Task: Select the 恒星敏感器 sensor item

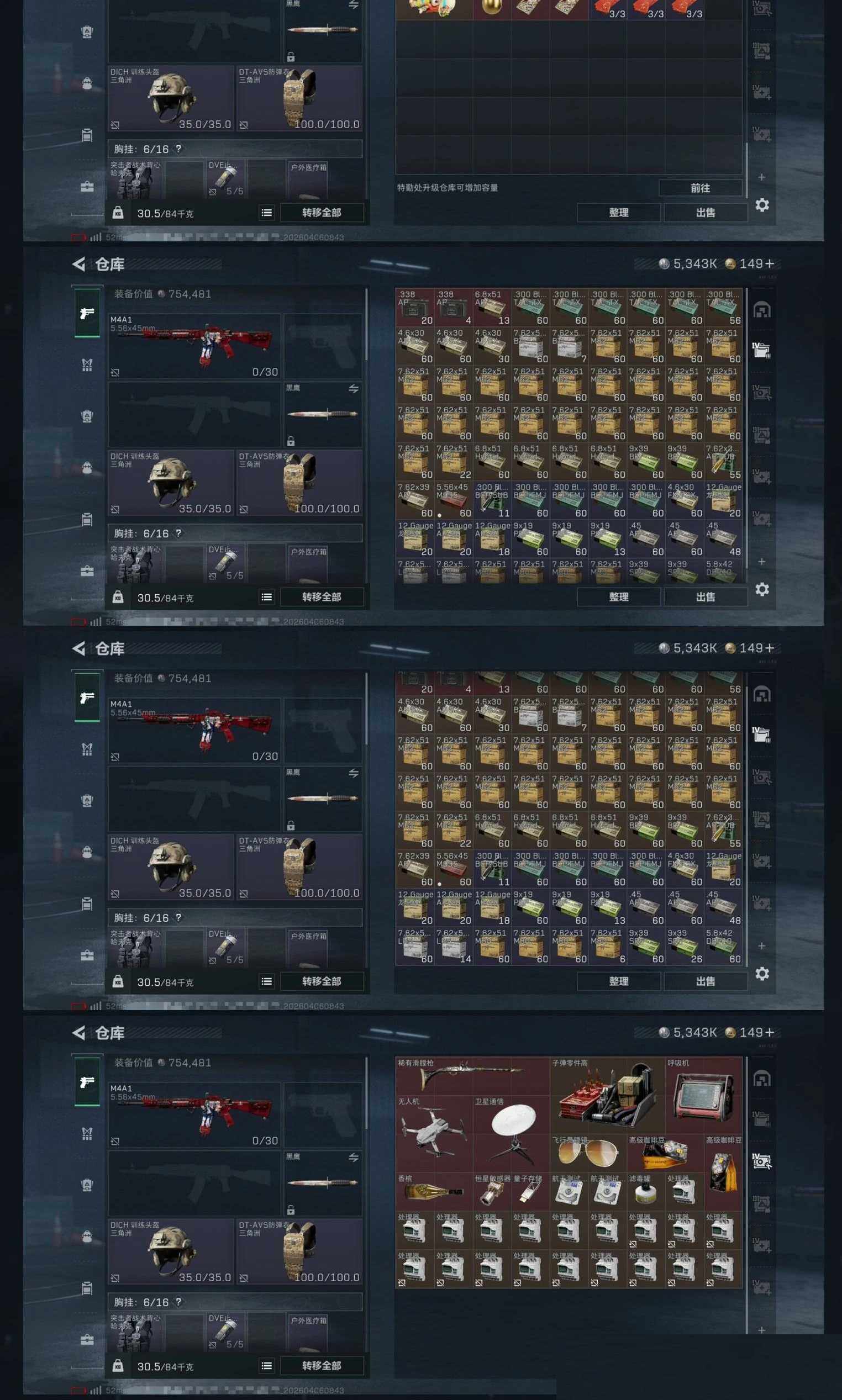Action: click(492, 1191)
